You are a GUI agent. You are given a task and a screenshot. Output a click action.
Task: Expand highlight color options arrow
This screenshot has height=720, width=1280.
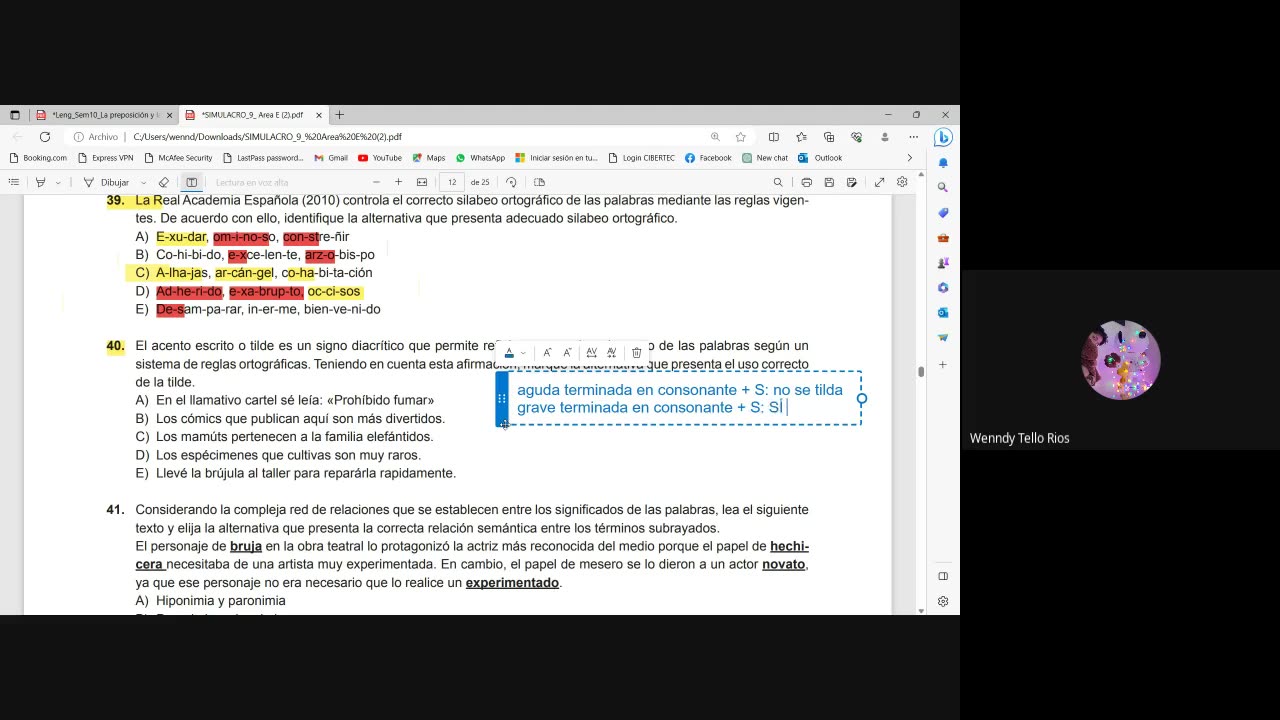pos(58,183)
